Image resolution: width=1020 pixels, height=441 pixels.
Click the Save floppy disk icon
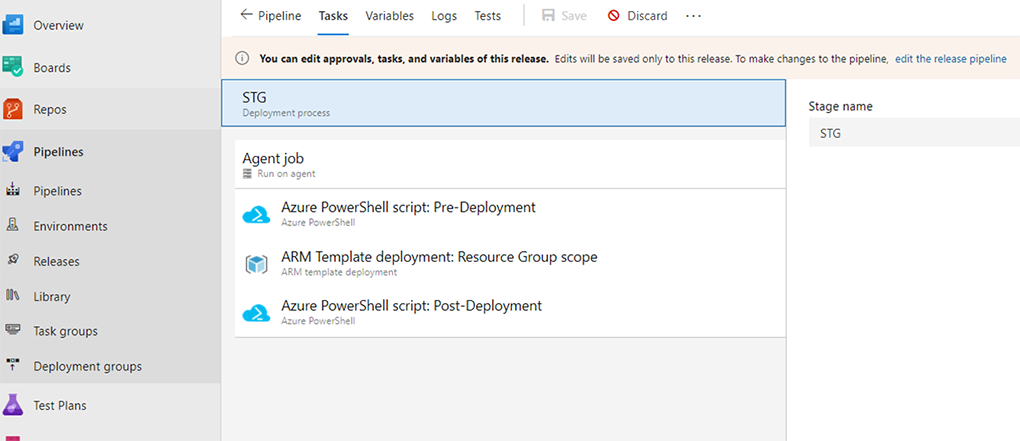548,16
